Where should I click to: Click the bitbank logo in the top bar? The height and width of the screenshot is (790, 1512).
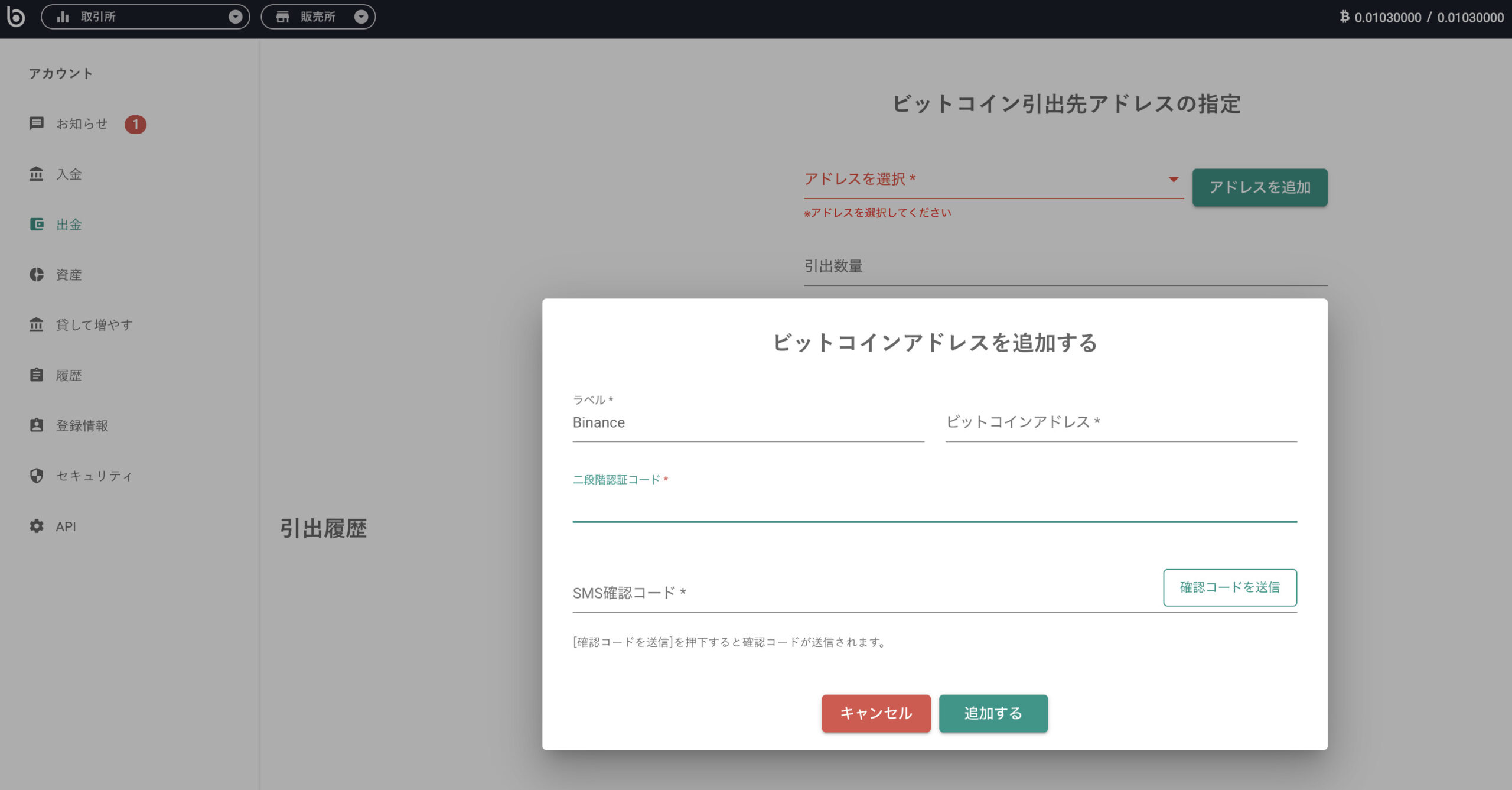(x=15, y=17)
